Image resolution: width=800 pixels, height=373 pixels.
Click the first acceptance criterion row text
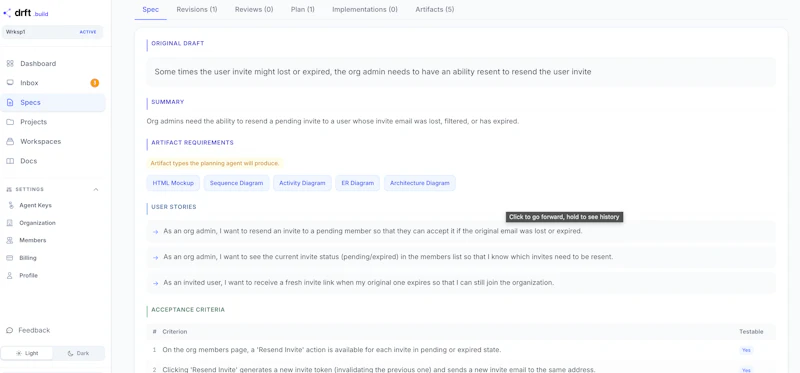(332, 350)
